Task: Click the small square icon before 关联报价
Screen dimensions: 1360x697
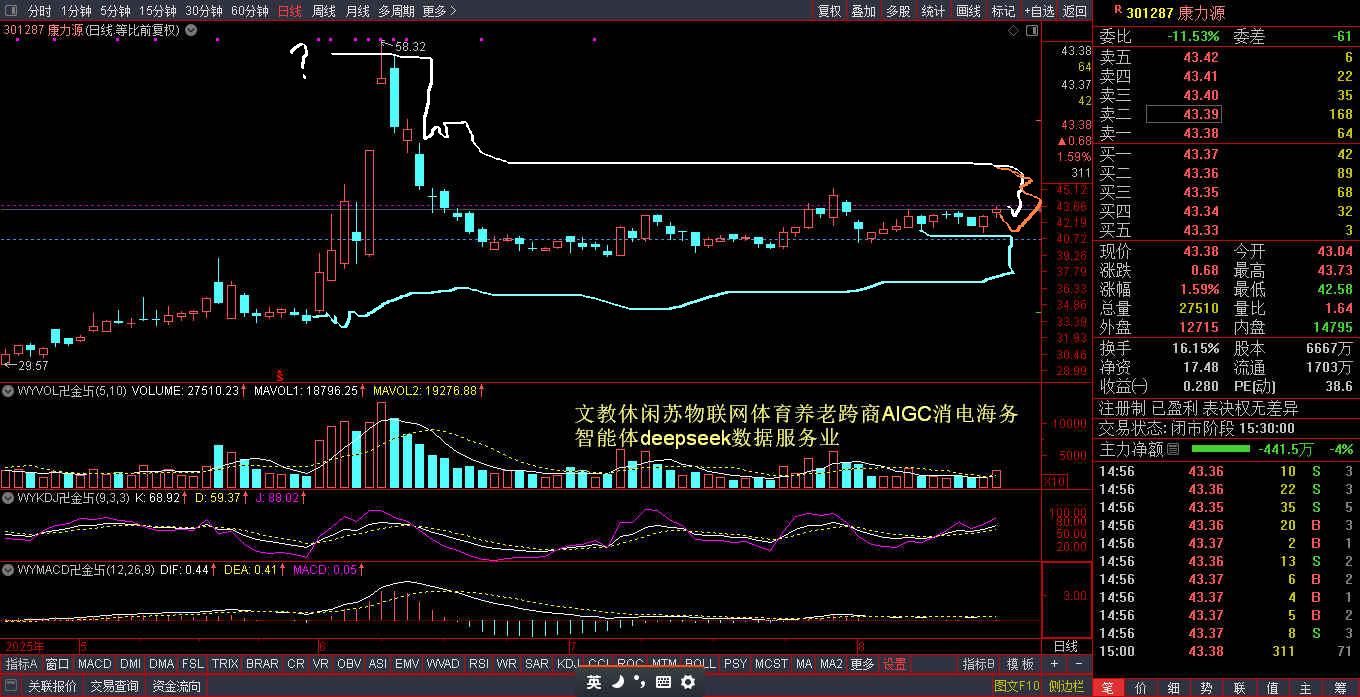Action: coord(11,686)
